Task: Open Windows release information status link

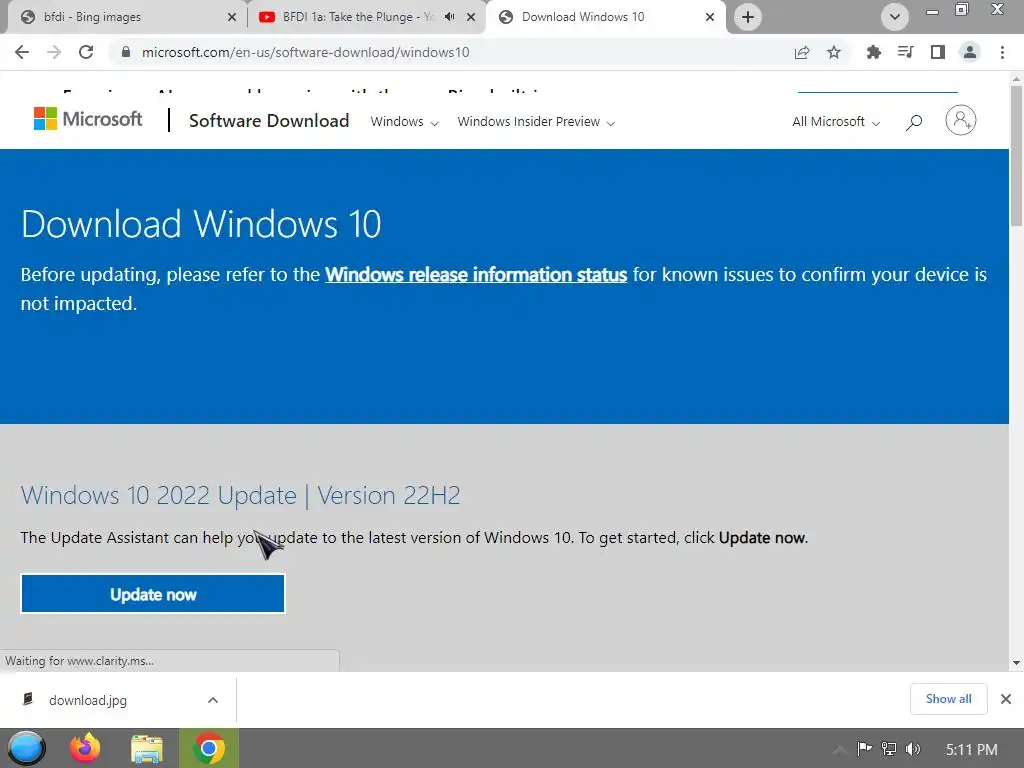Action: (476, 274)
